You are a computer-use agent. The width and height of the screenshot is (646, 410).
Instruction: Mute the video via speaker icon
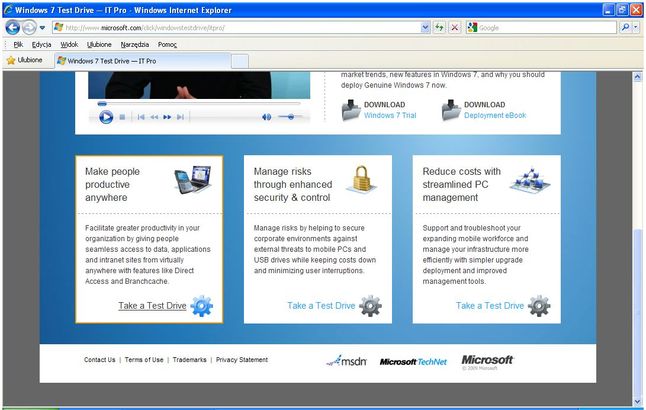pyautogui.click(x=267, y=117)
